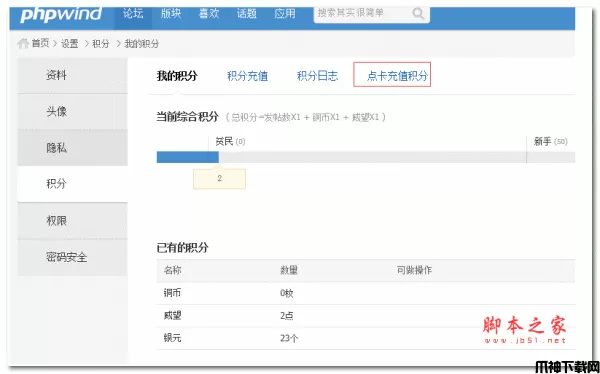
Task: Click the 铜币 row name
Action: point(173,293)
